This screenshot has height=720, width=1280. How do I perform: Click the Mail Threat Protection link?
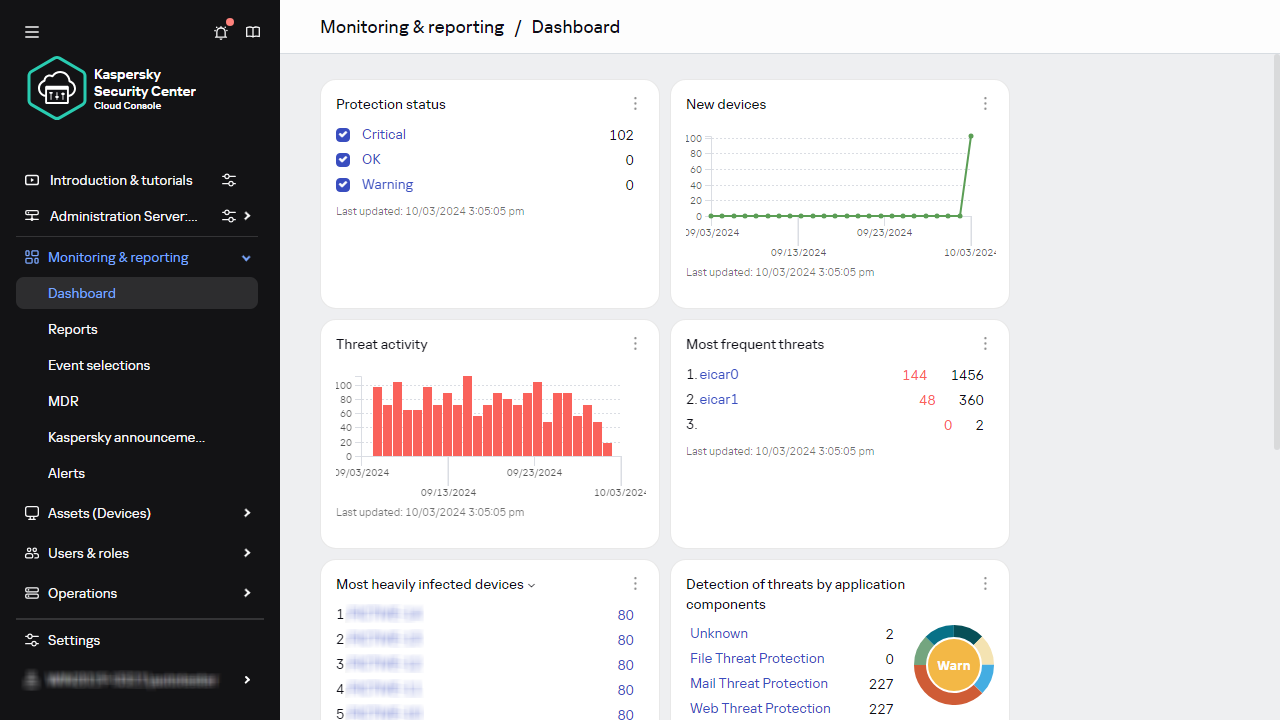[758, 683]
